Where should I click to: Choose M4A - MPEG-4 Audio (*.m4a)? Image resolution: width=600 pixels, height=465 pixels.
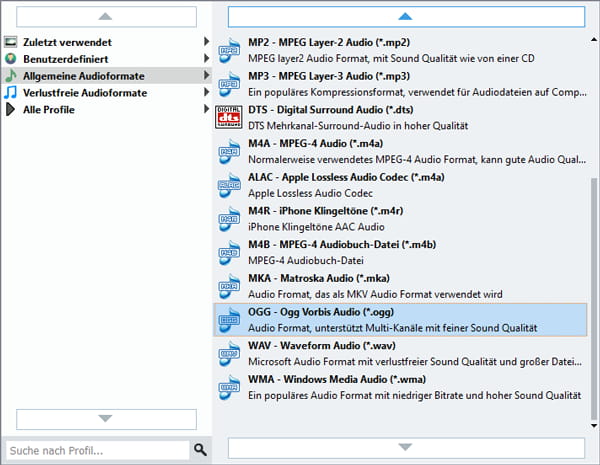[400, 151]
